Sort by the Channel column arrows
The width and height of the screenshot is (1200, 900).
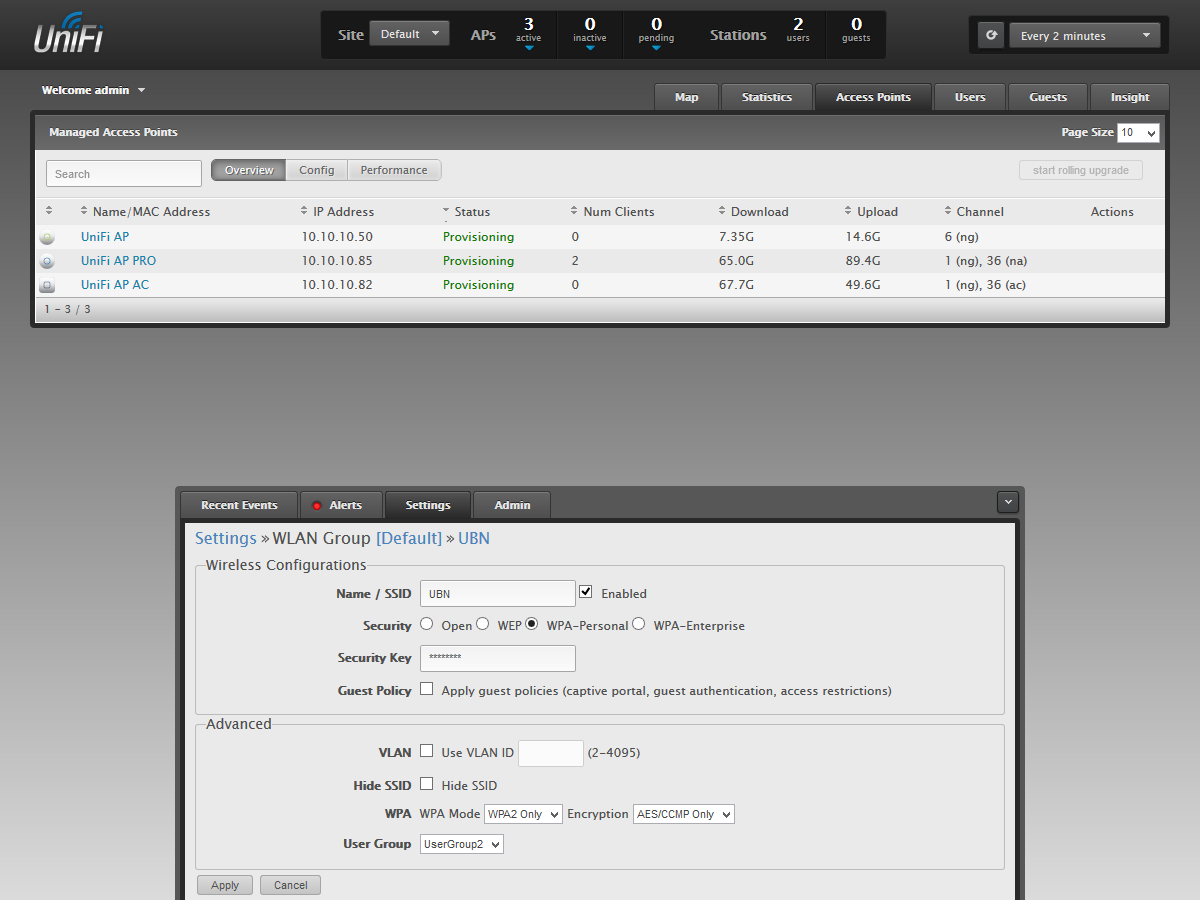(948, 211)
